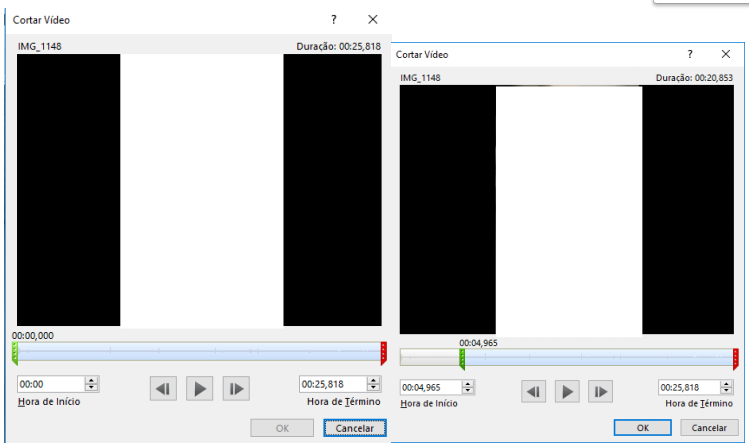The width and height of the screenshot is (749, 447).
Task: Step to previous frame in the 00:20,853 duration dialog
Action: (x=535, y=392)
